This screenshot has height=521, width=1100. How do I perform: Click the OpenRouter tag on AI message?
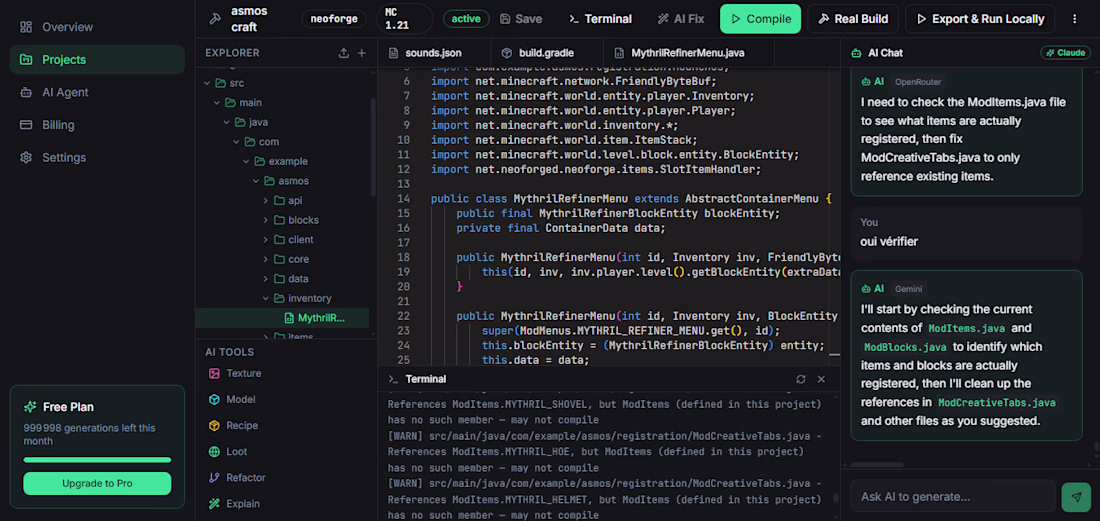click(918, 82)
